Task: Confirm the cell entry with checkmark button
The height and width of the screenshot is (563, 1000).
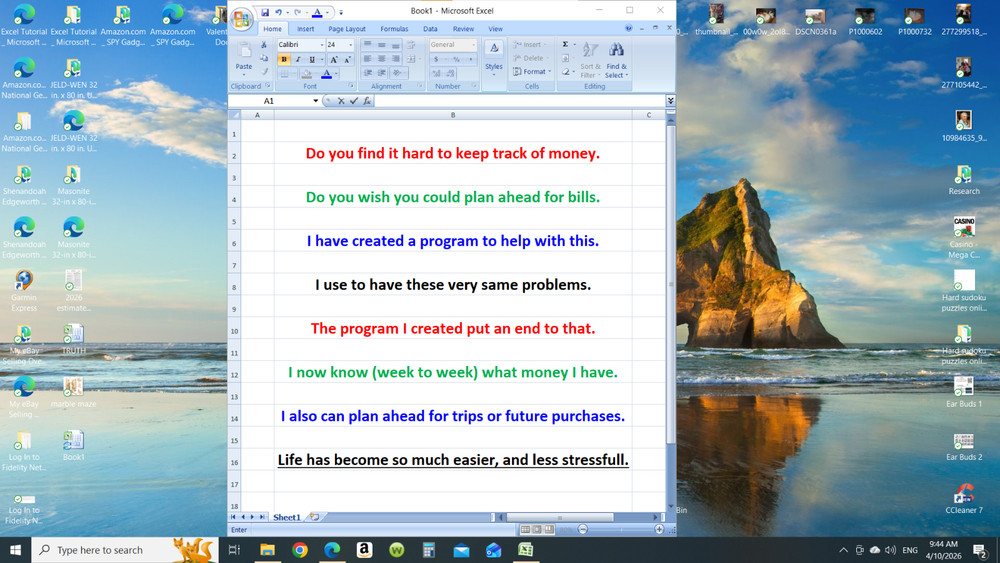Action: pos(354,101)
